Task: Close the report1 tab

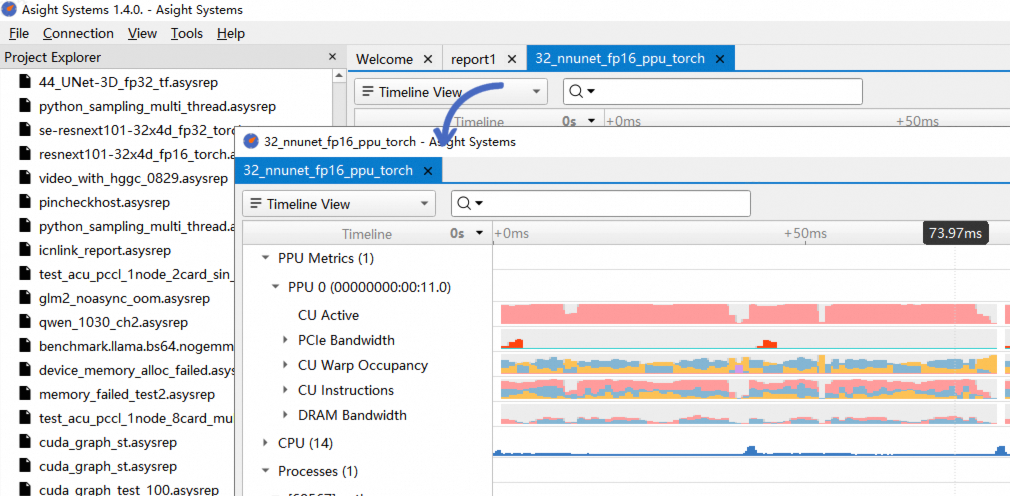Action: tap(512, 59)
